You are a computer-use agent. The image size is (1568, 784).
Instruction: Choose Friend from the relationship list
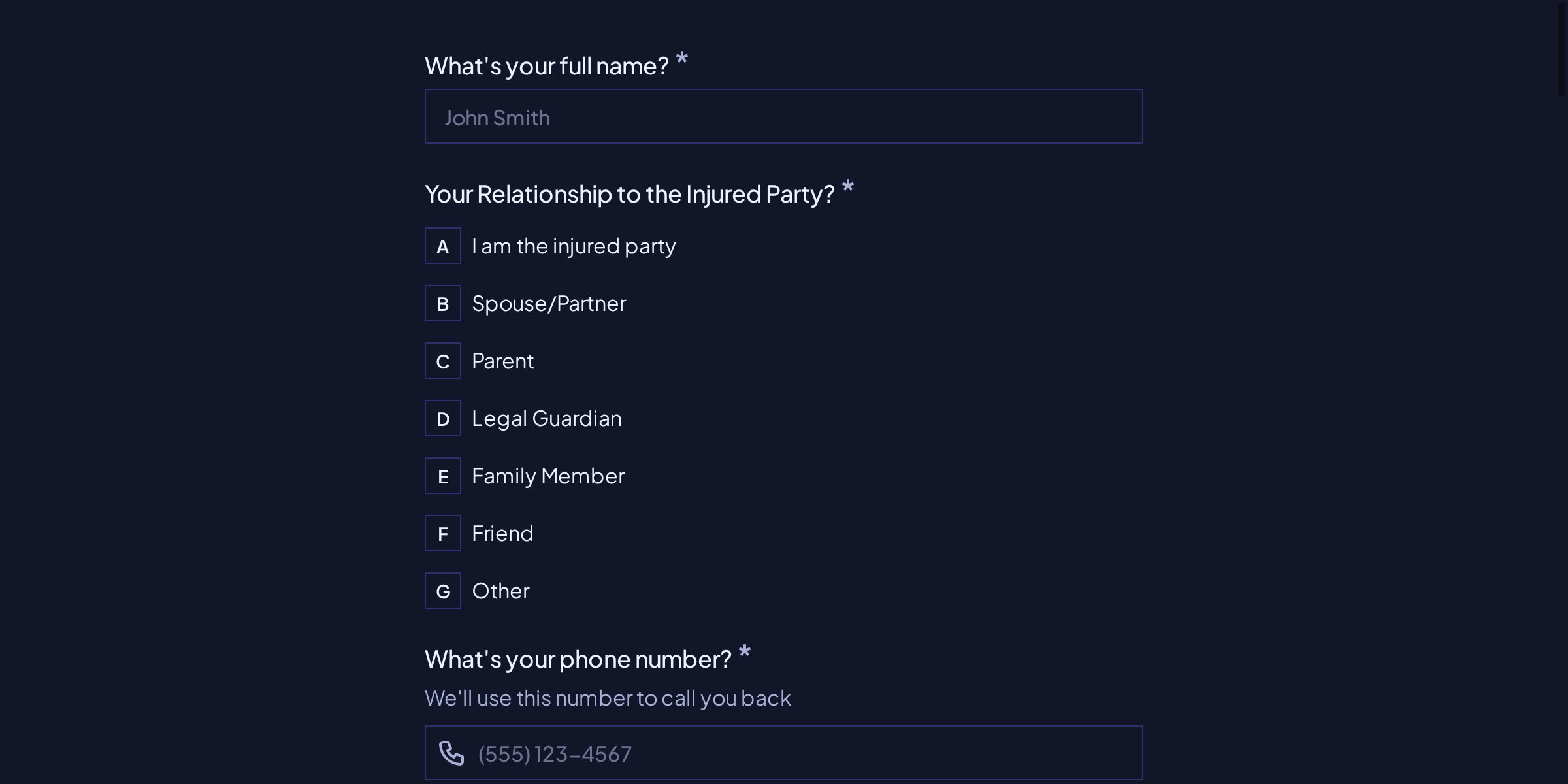click(x=502, y=533)
